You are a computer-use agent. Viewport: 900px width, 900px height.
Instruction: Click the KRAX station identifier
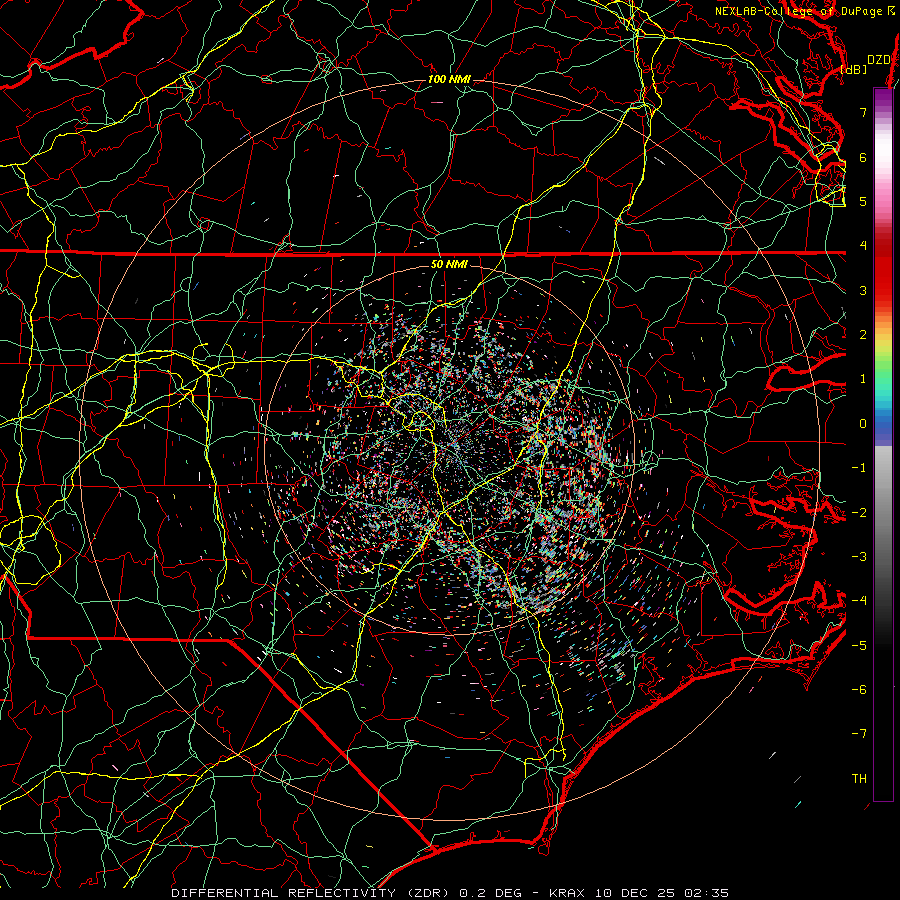568,893
